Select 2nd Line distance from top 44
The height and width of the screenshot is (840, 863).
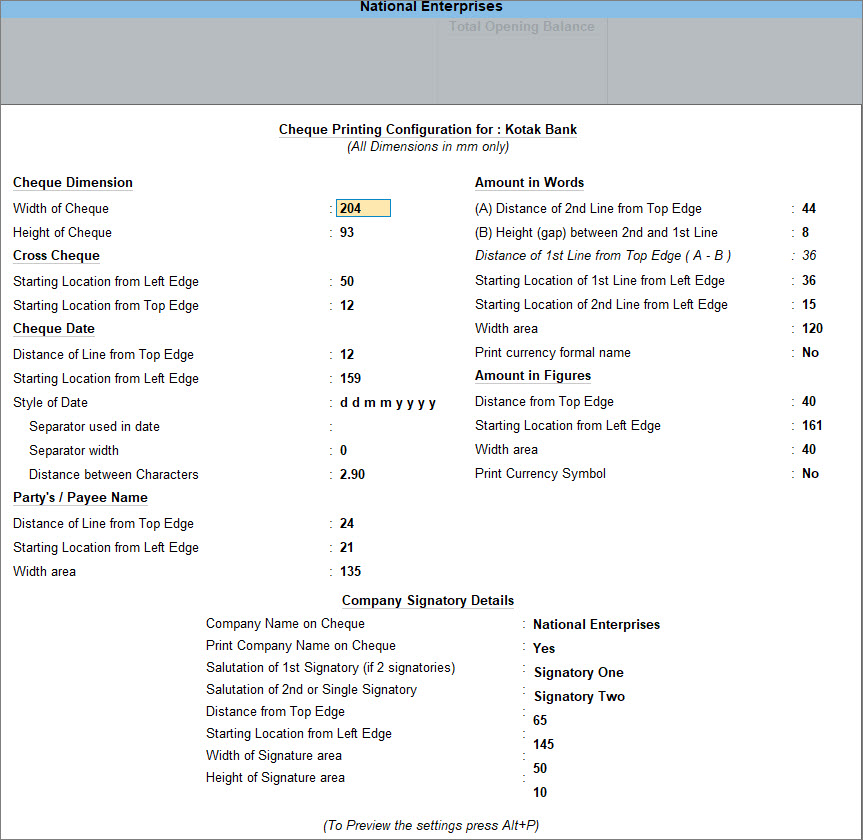click(809, 209)
